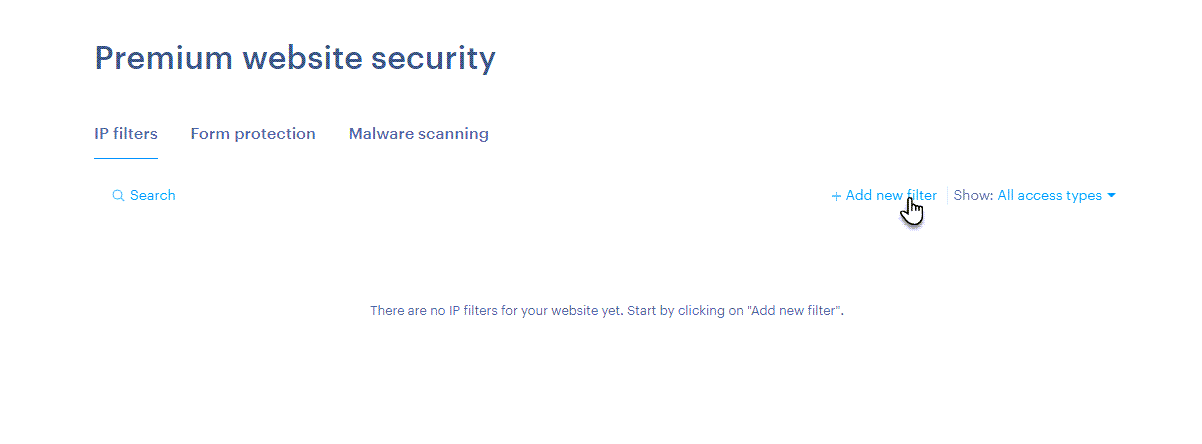Click the Premium website security heading
This screenshot has width=1202, height=444.
click(x=295, y=59)
